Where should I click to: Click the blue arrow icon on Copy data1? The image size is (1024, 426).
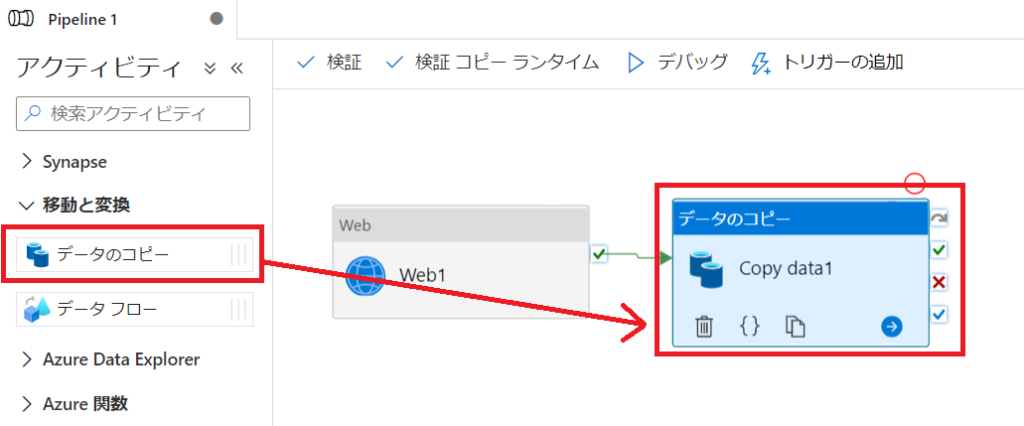coord(891,326)
